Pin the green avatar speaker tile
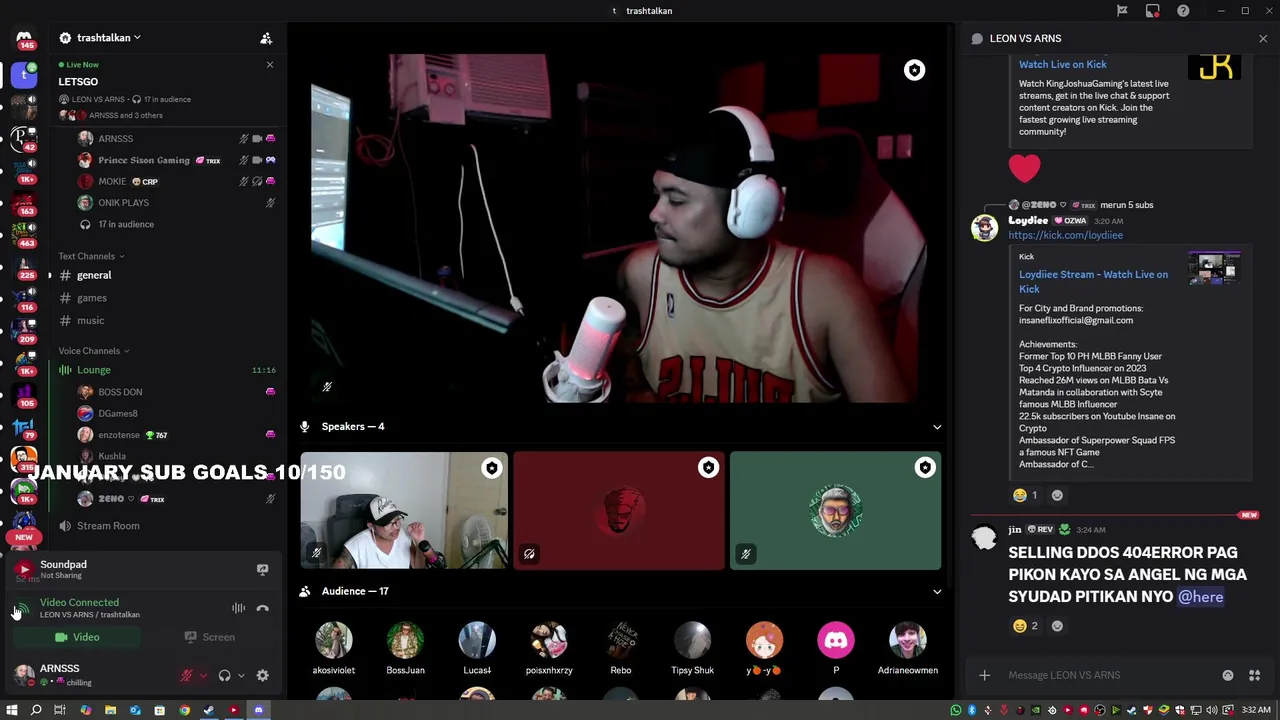1280x720 pixels. coord(925,468)
